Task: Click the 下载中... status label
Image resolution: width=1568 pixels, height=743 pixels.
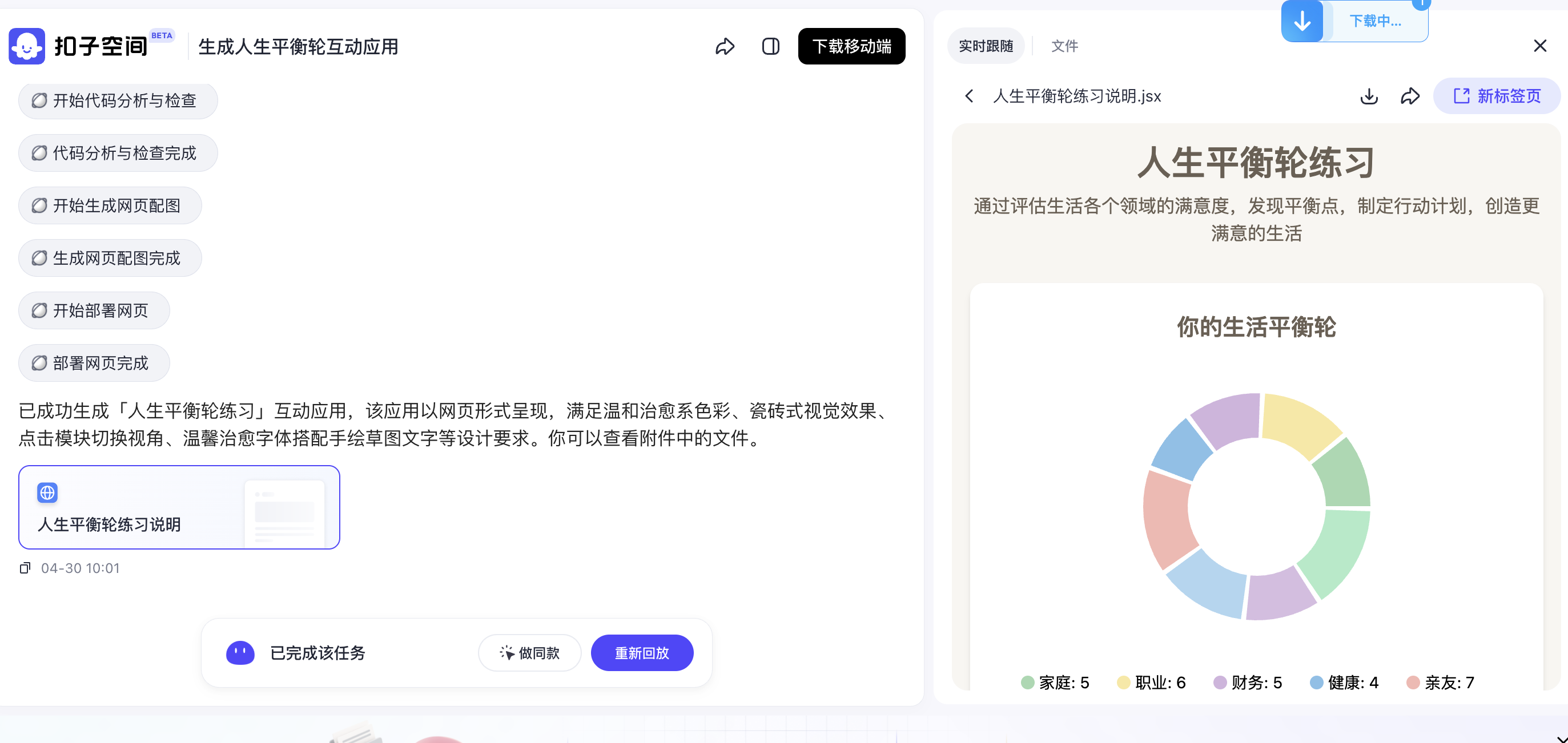Action: [1375, 21]
